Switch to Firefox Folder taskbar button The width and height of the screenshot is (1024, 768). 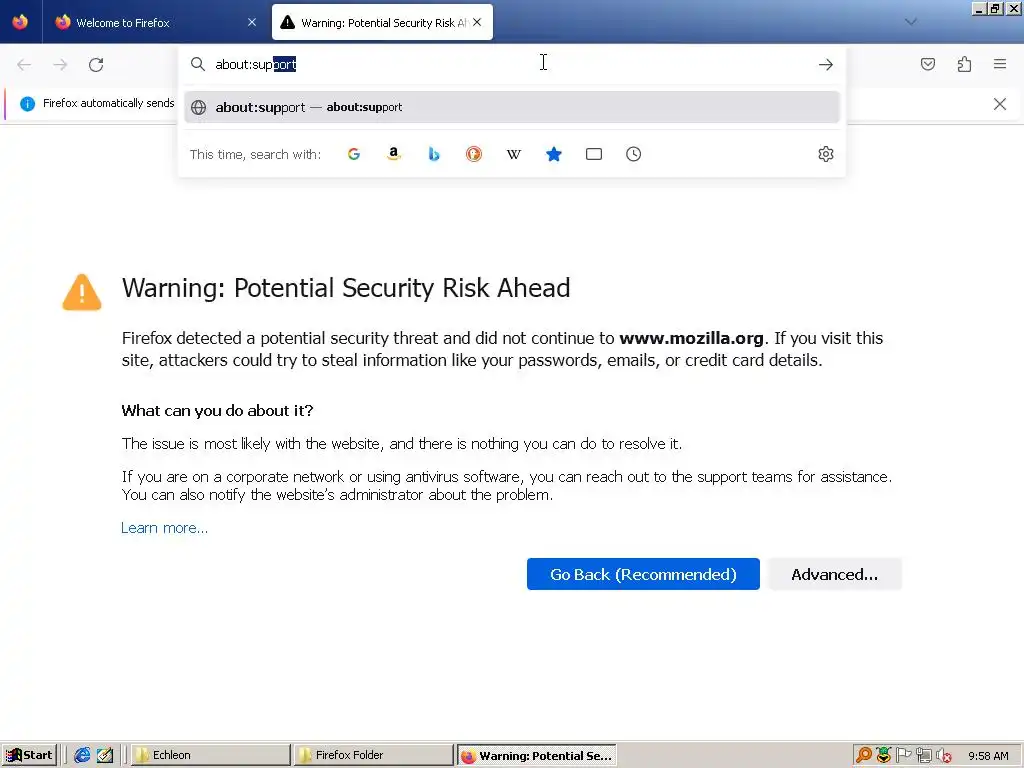(373, 755)
